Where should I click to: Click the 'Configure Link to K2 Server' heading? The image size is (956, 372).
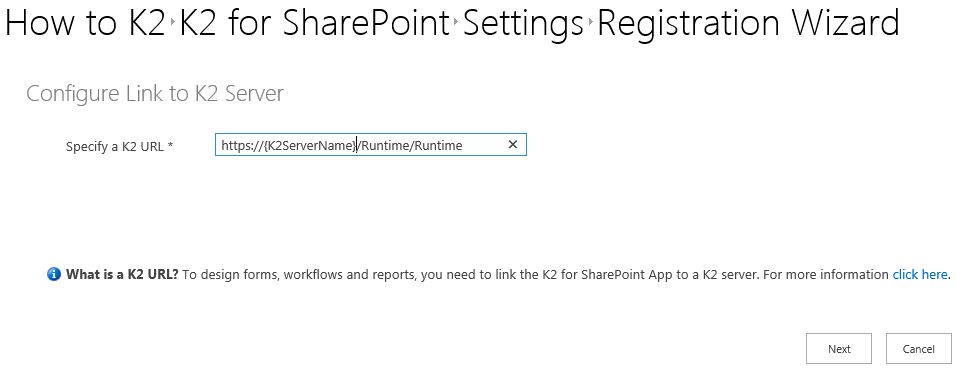(155, 93)
